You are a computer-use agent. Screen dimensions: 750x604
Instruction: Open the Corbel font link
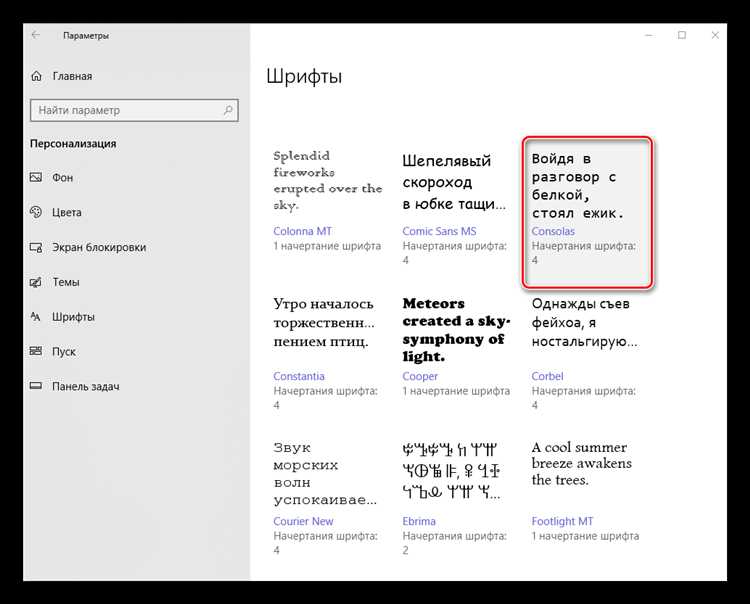click(547, 376)
